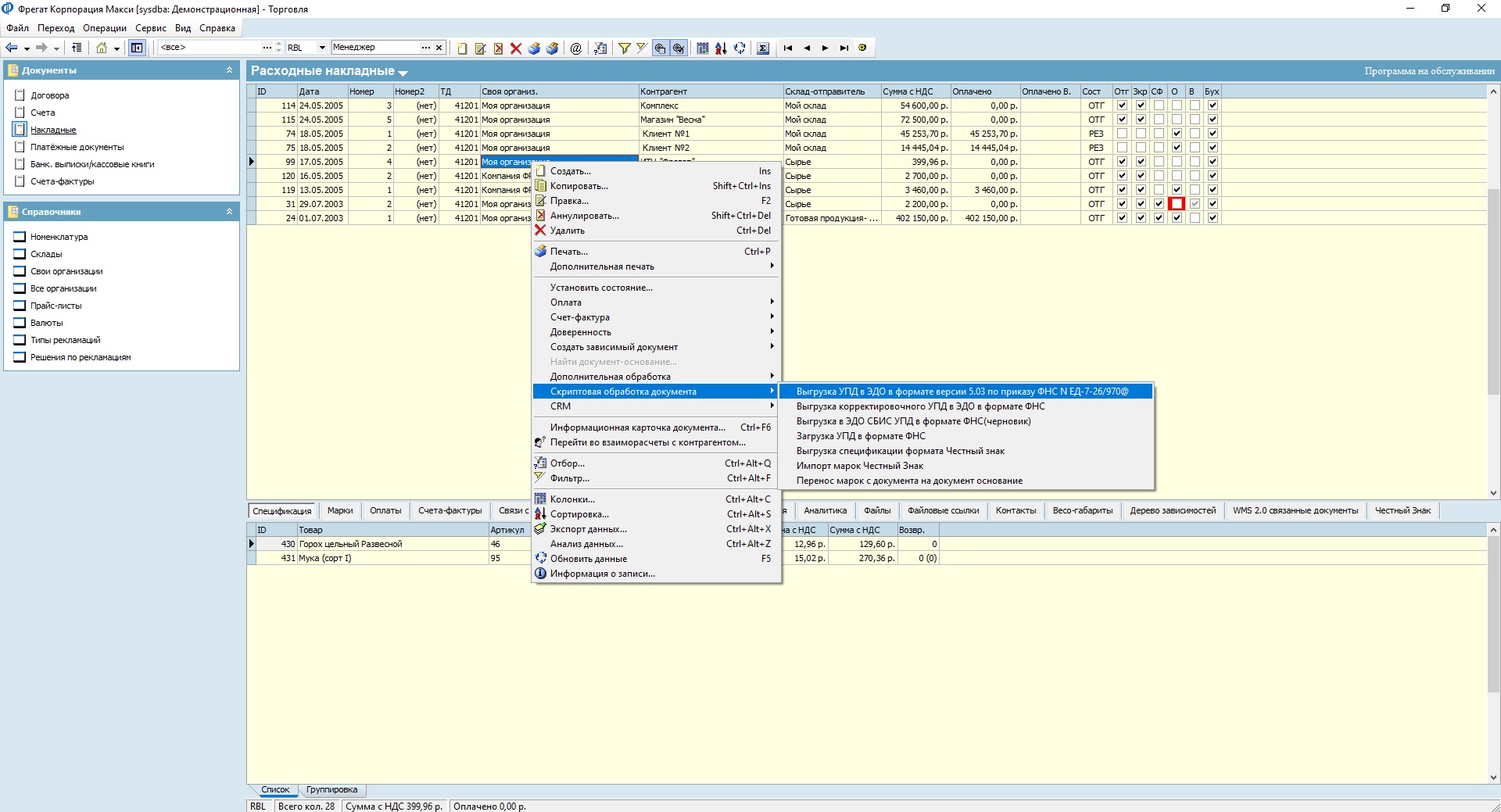Click the create new document icon
The height and width of the screenshot is (812, 1501).
462,48
